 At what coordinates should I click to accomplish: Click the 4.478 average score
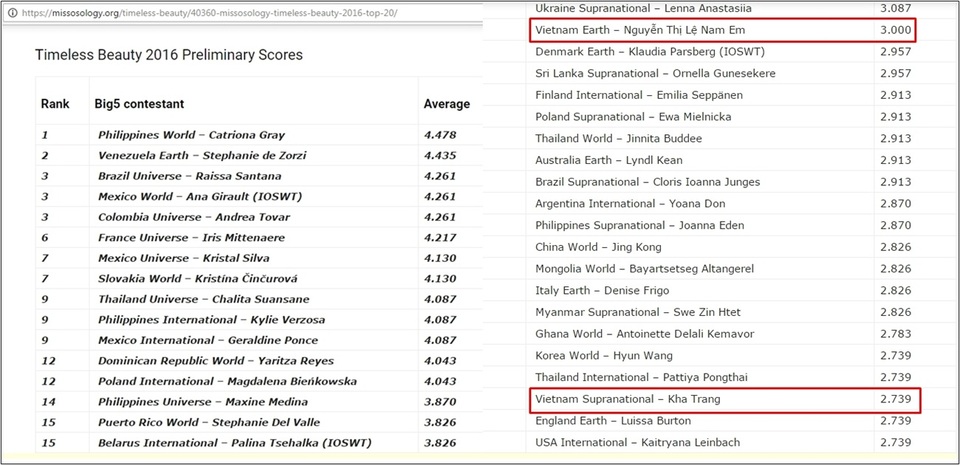pyautogui.click(x=440, y=135)
